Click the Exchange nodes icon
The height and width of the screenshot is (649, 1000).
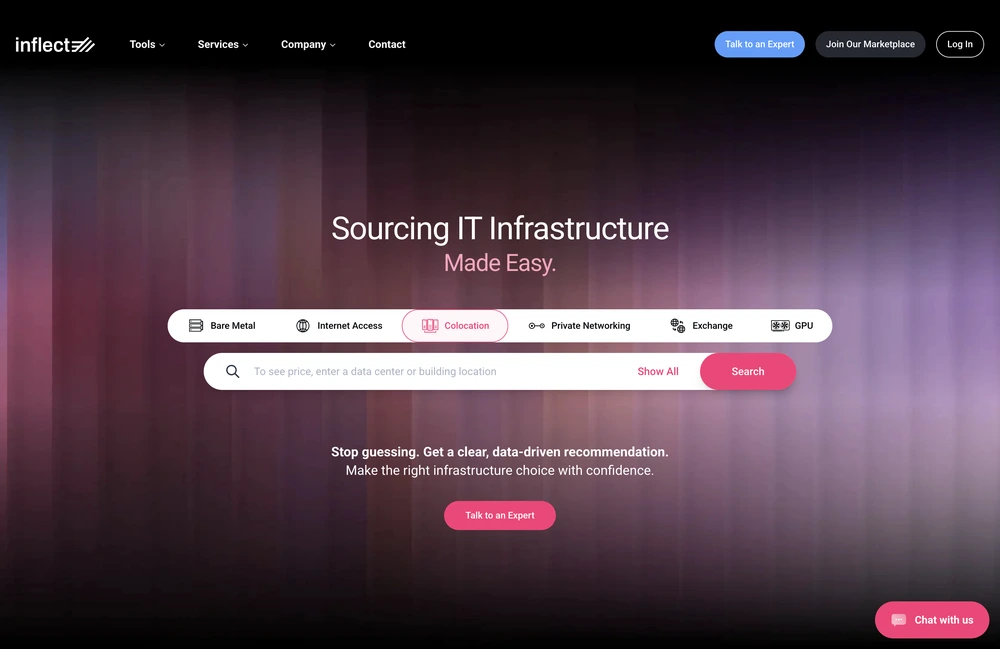click(676, 325)
